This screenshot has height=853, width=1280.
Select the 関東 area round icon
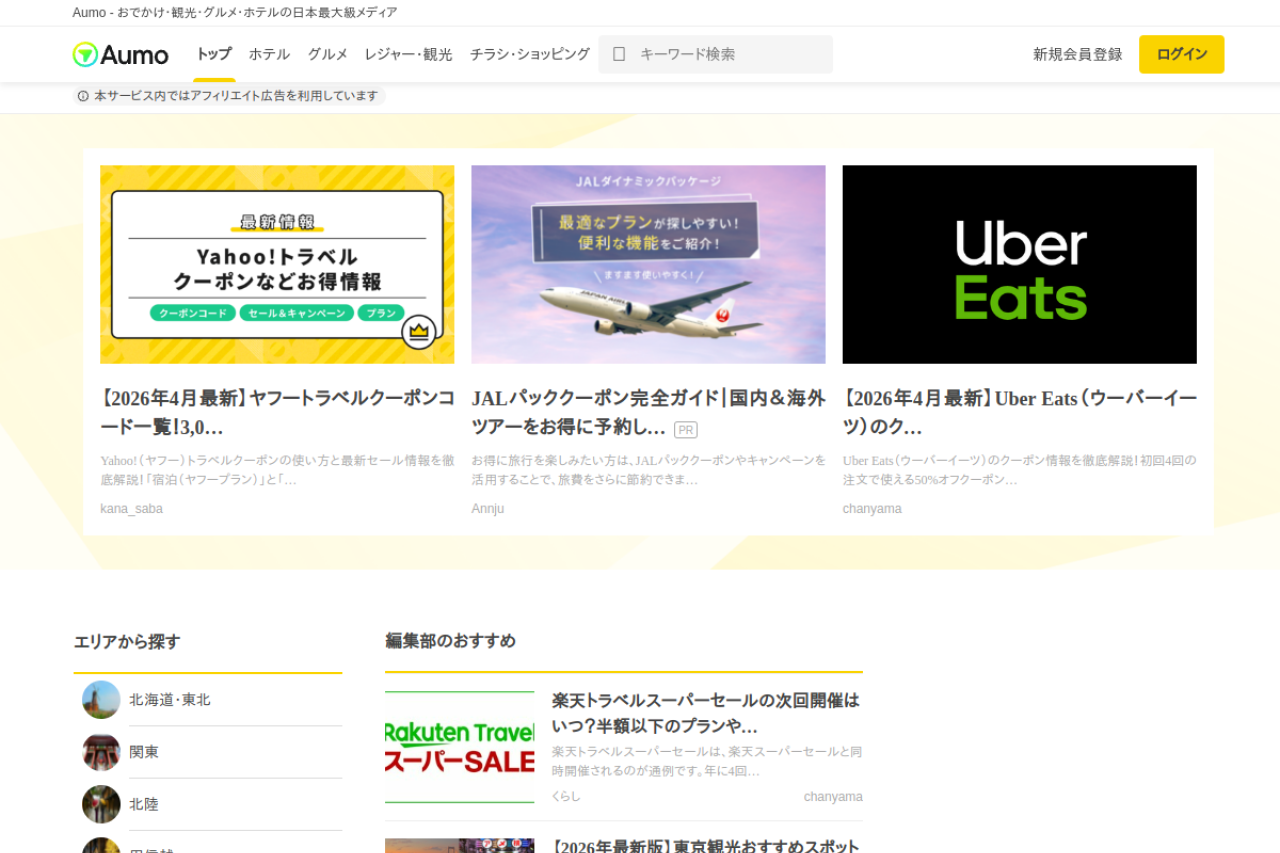tap(101, 752)
